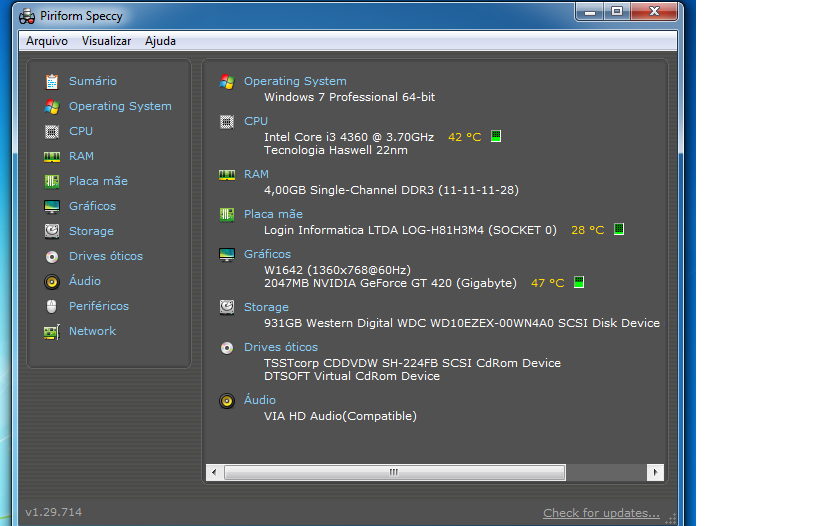Click the Storage heading link in summary
Screen dimensions: 816x526
tap(266, 307)
